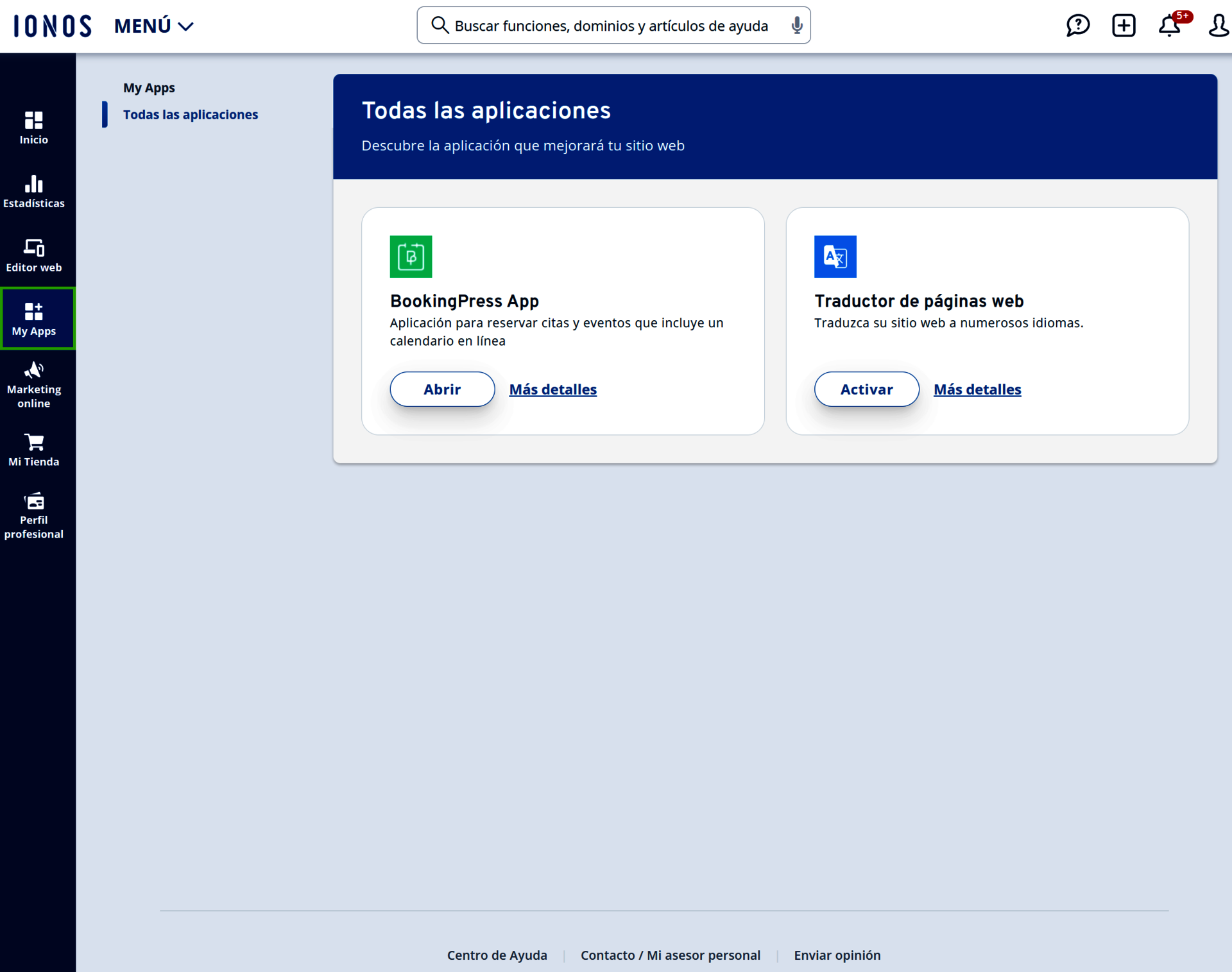
Task: View Más detalles for Traductor de páginas web
Action: click(x=977, y=389)
